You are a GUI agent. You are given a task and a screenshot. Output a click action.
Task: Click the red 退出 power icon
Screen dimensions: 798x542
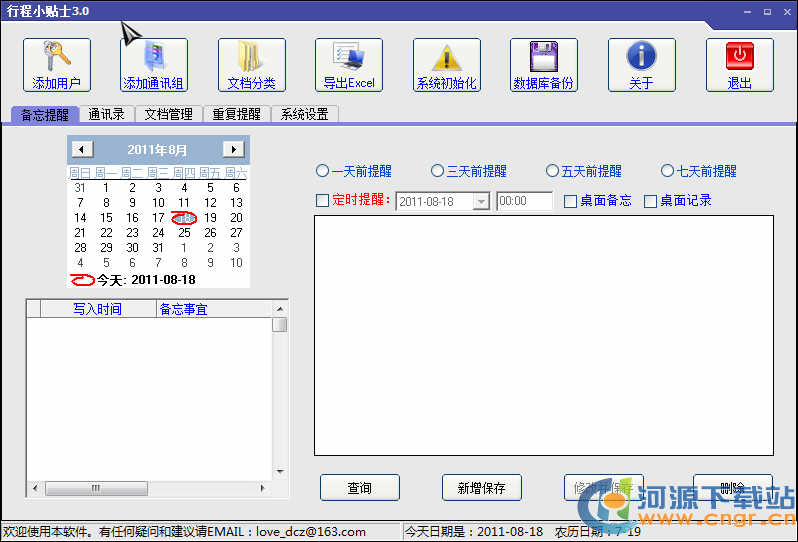tap(739, 57)
